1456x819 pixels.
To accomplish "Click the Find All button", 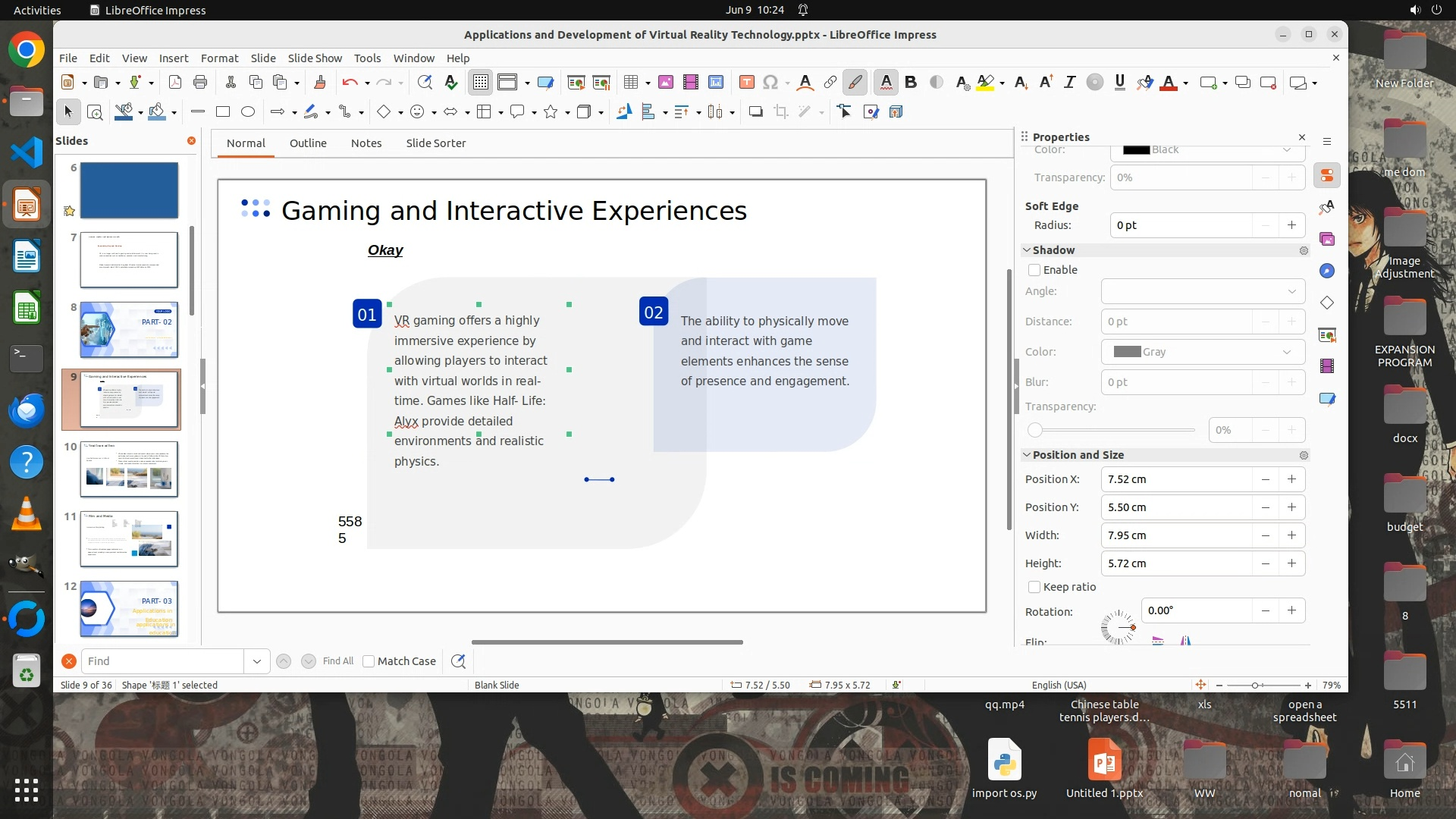I will tap(337, 661).
